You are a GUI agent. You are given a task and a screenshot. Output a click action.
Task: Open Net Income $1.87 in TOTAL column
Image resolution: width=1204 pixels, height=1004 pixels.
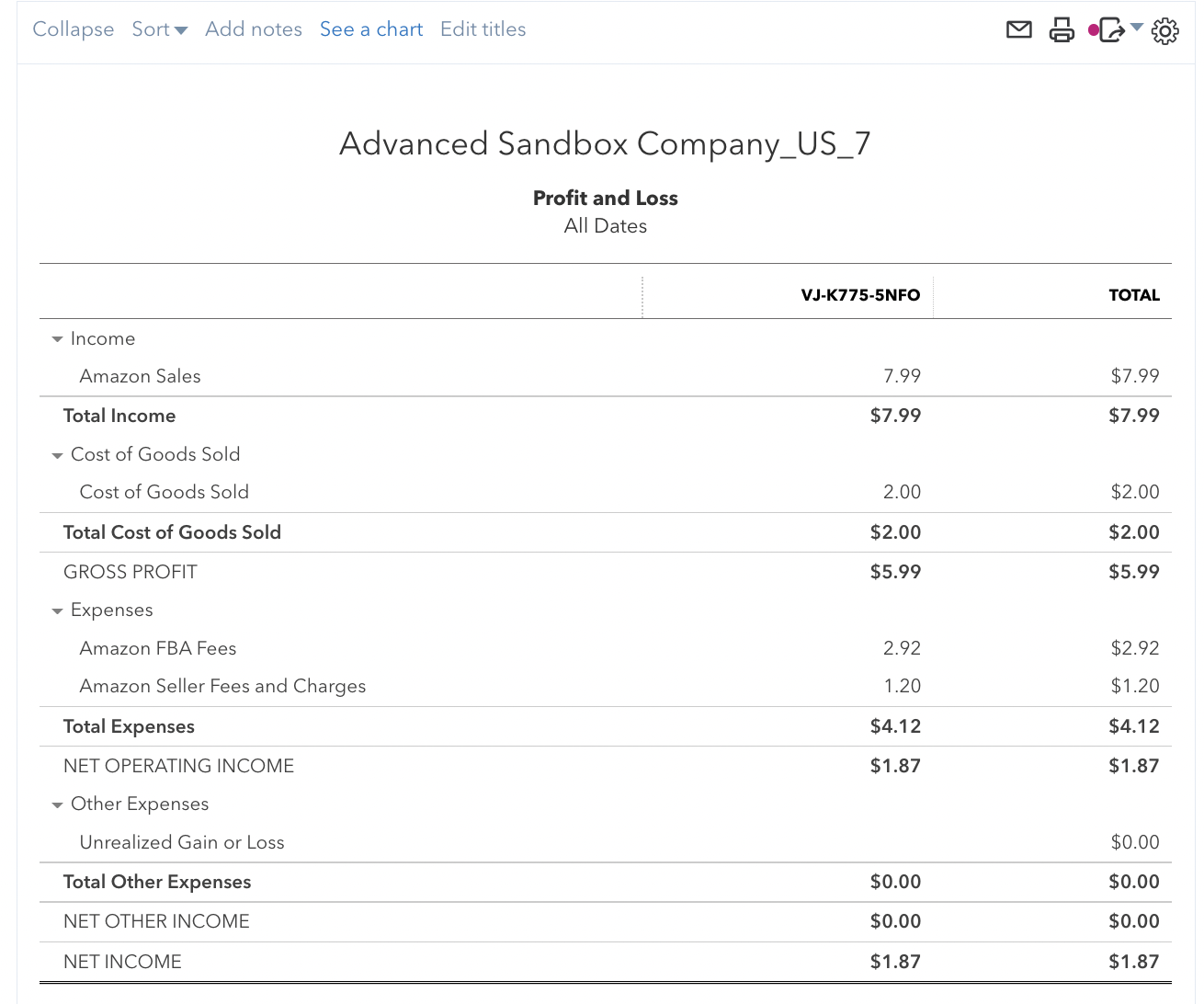click(x=1134, y=962)
